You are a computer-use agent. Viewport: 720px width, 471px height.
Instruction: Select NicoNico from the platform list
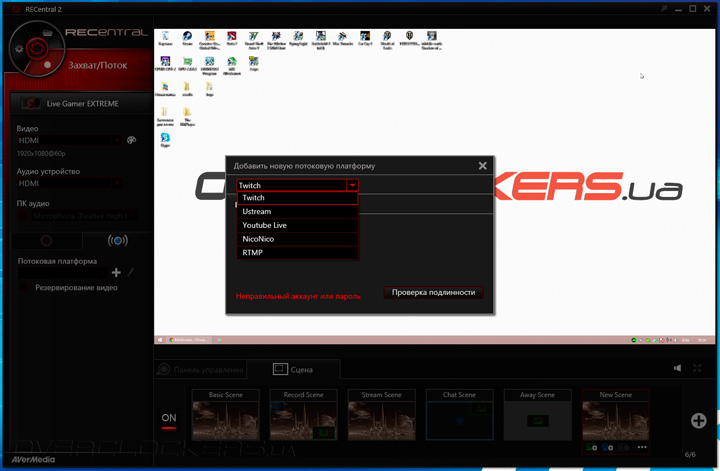(297, 239)
